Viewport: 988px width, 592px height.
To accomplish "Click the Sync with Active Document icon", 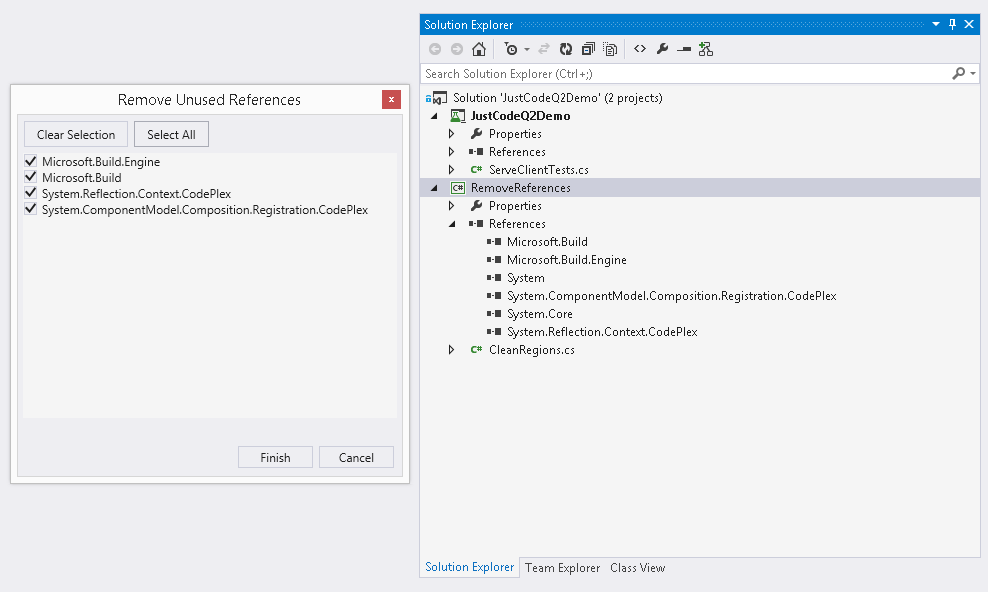I will tap(543, 49).
